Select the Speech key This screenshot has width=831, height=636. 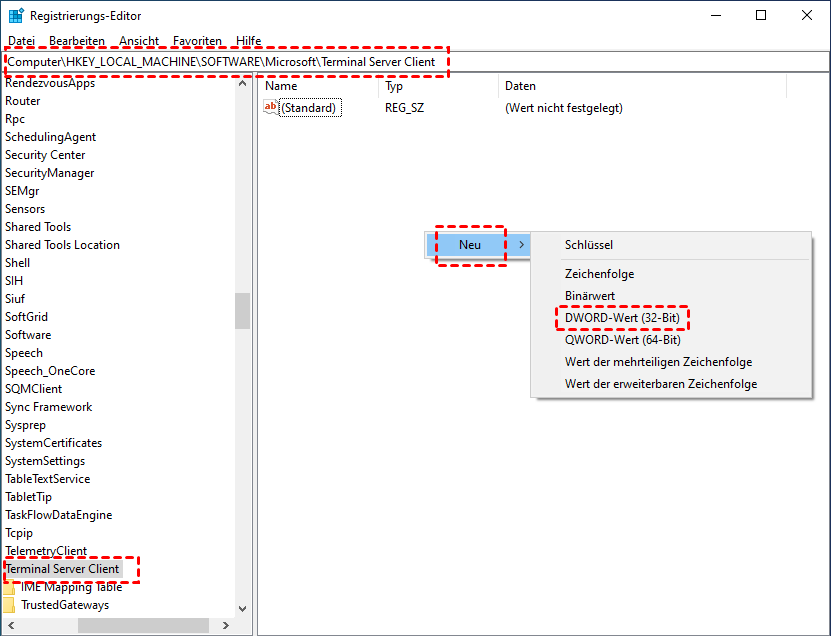[24, 353]
